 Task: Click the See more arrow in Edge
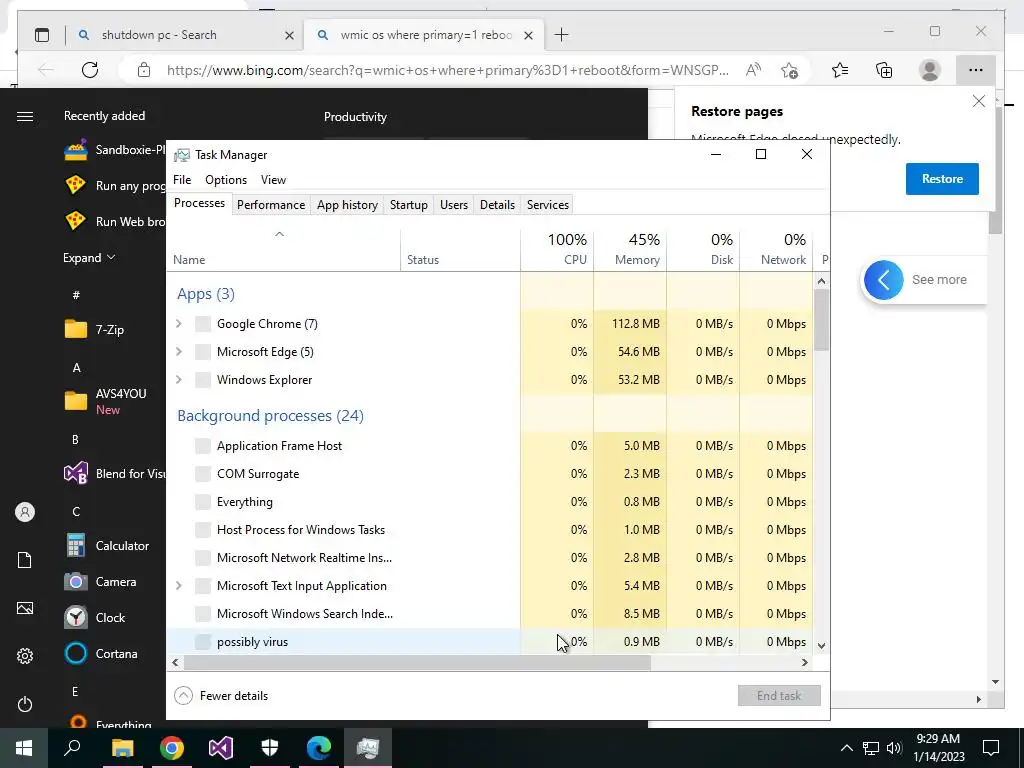pyautogui.click(x=884, y=280)
